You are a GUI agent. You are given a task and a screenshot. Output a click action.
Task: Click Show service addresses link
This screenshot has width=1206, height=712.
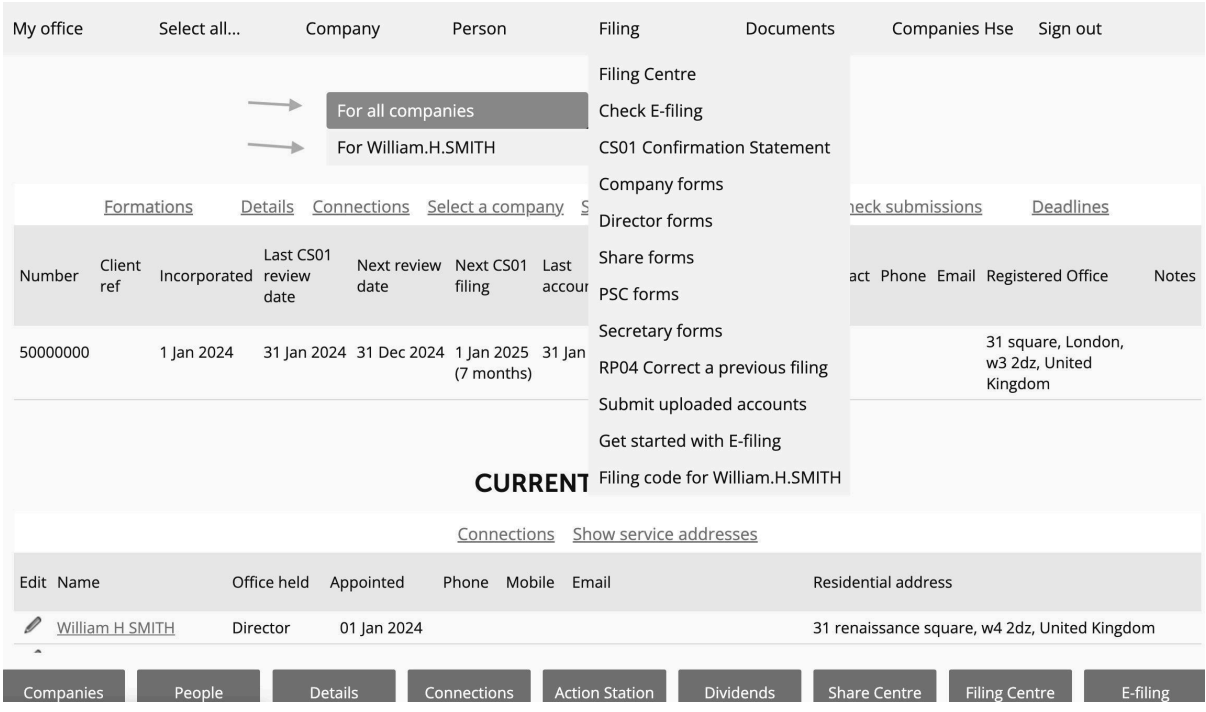pos(665,534)
